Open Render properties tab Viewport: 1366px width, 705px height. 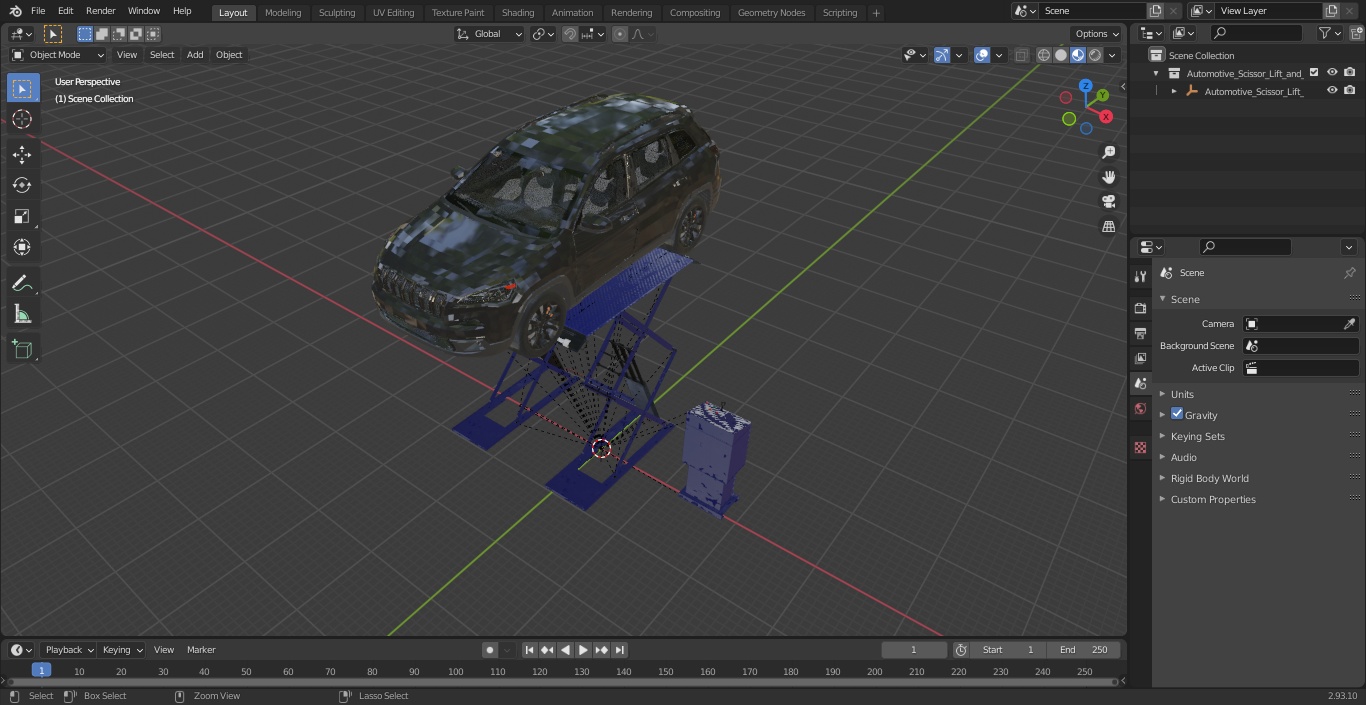pyautogui.click(x=1140, y=308)
